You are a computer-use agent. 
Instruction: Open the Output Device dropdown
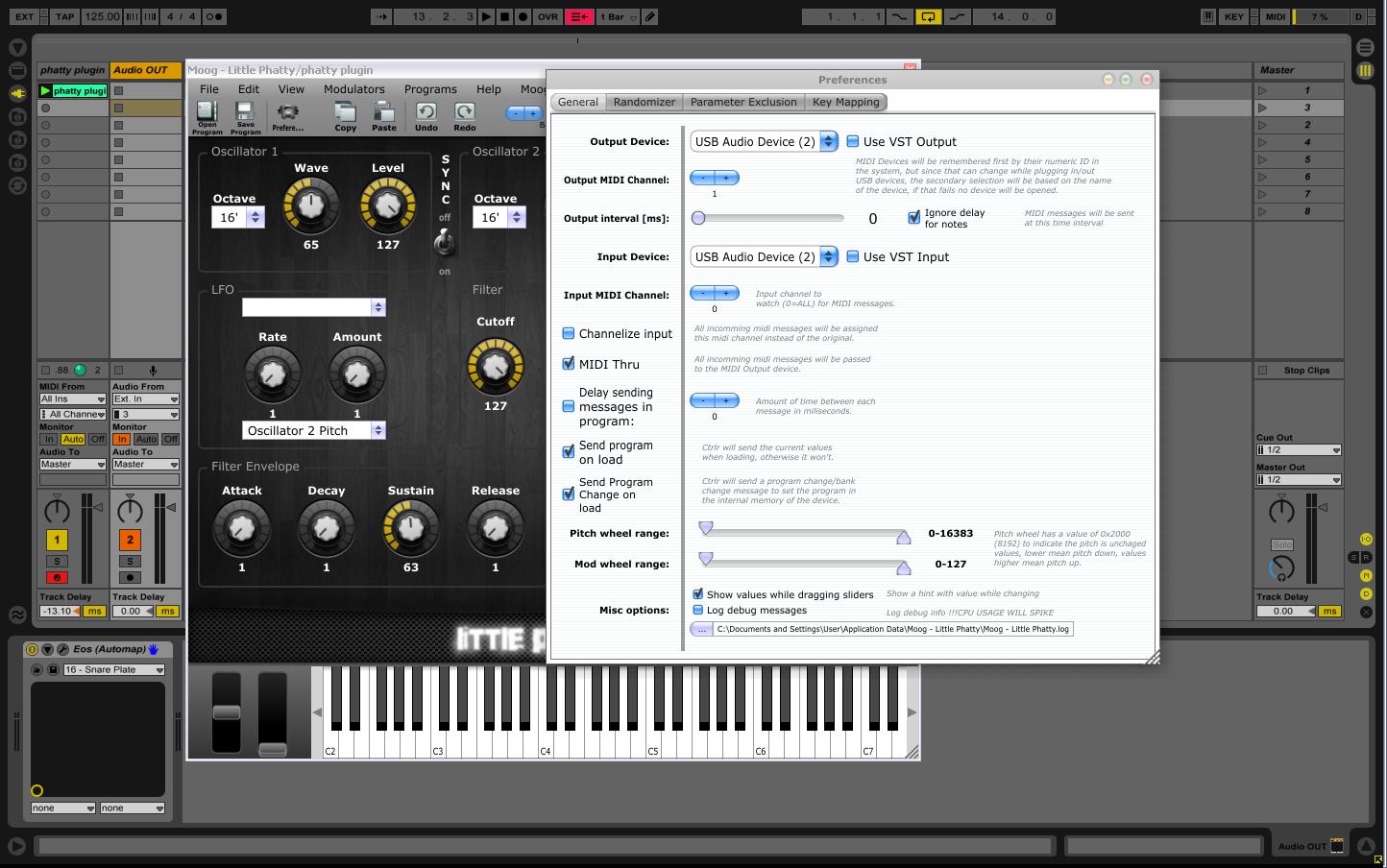point(828,142)
